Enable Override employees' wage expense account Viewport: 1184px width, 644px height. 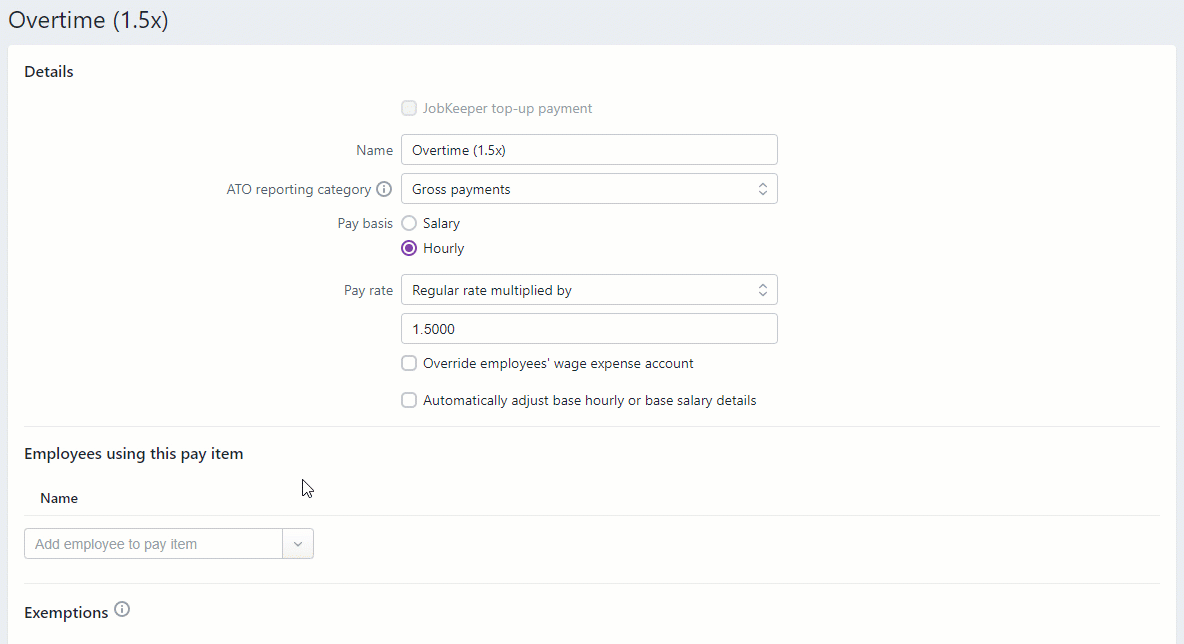pos(409,363)
